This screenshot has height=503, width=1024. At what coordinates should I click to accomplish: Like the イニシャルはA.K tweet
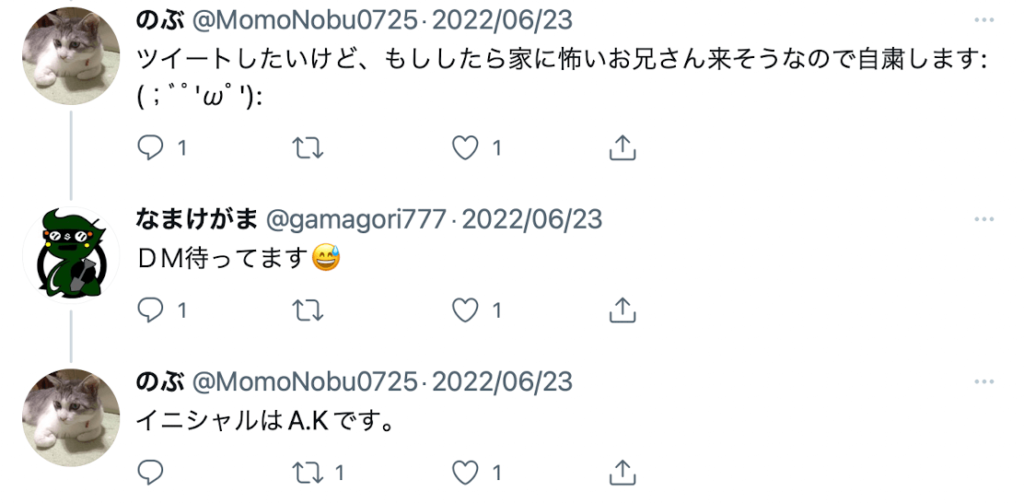point(466,472)
